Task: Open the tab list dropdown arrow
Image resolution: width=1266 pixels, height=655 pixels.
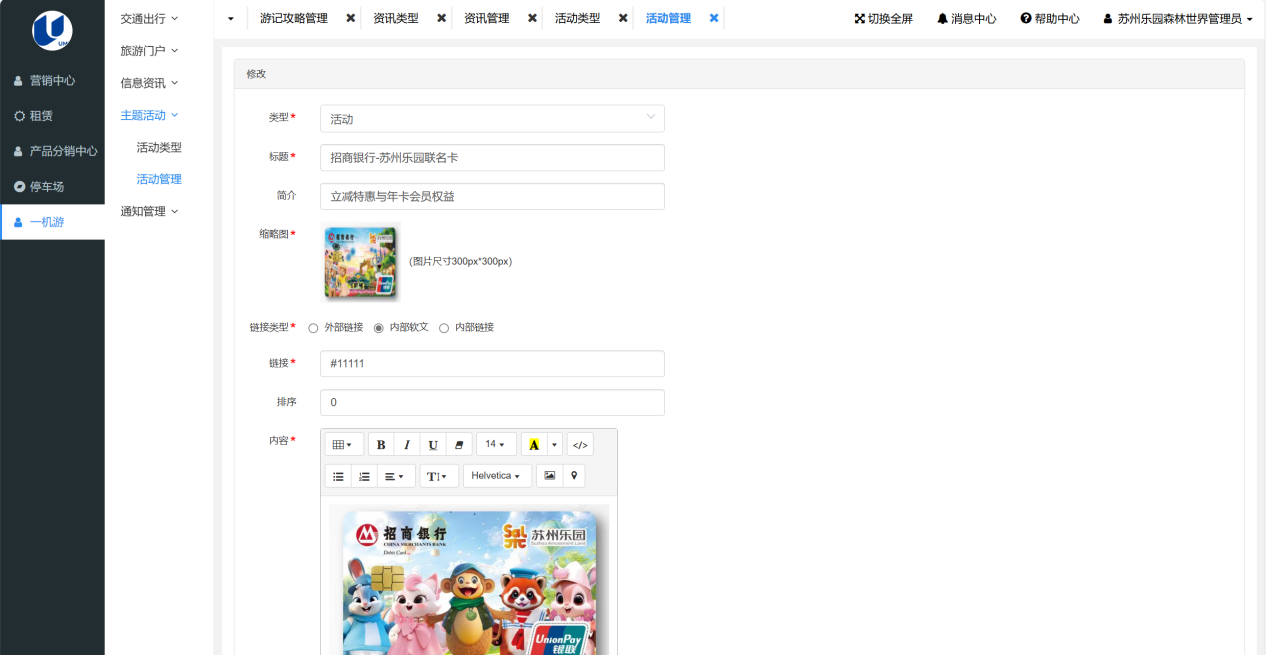Action: coord(231,19)
